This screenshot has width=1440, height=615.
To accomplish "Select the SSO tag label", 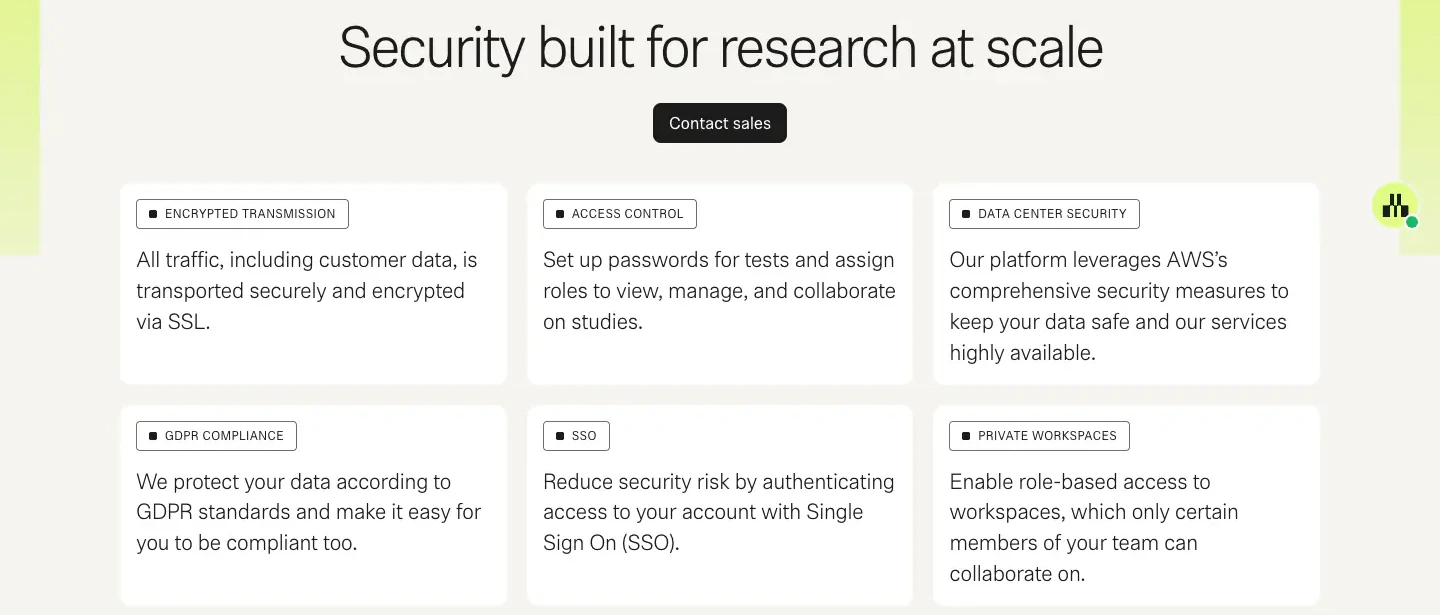I will click(x=576, y=436).
